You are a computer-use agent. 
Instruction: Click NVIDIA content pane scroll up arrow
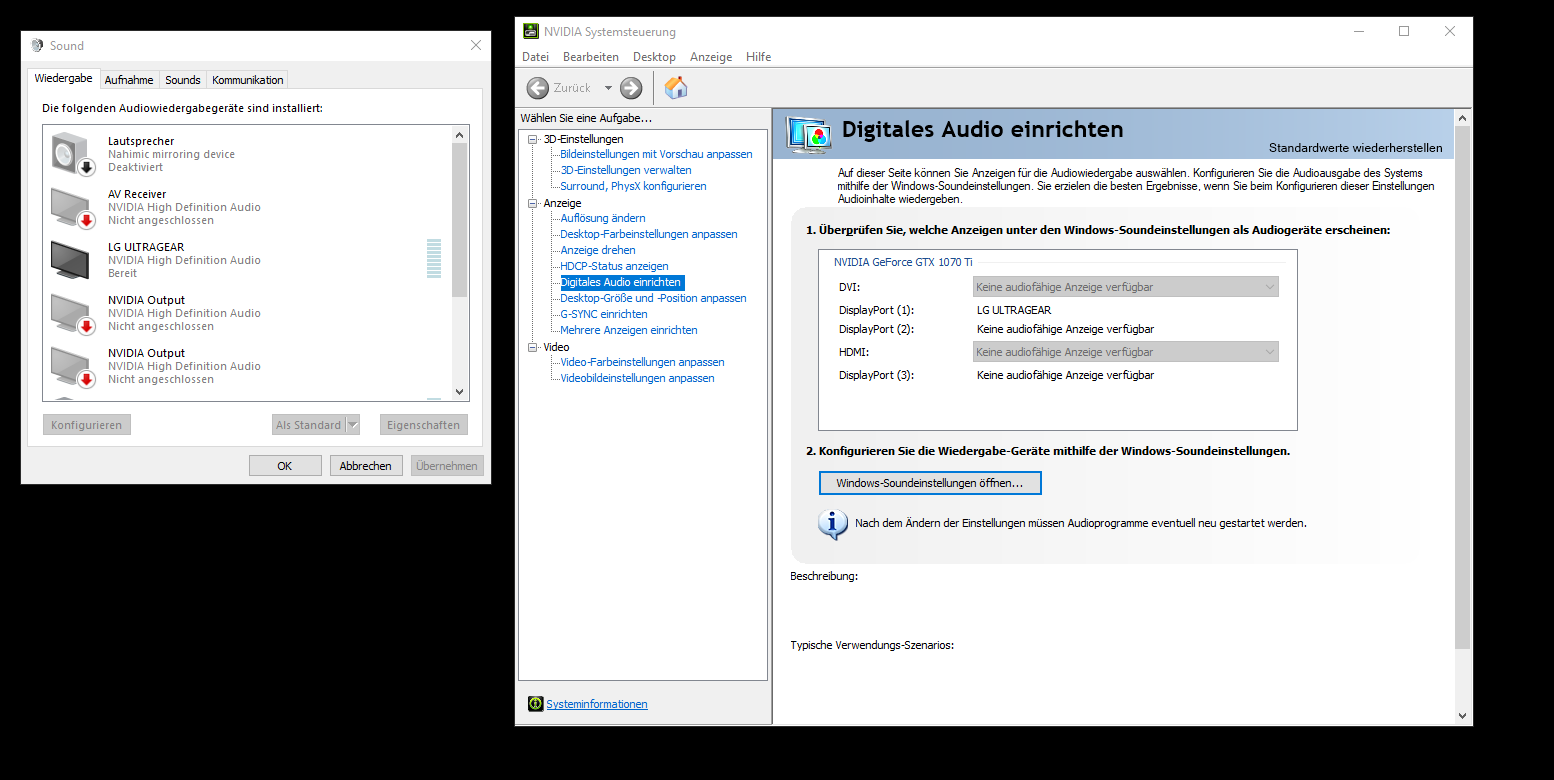1463,118
